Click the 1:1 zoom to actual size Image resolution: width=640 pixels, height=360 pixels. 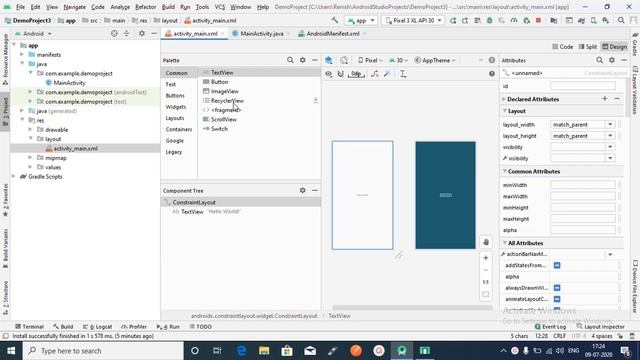click(x=486, y=282)
